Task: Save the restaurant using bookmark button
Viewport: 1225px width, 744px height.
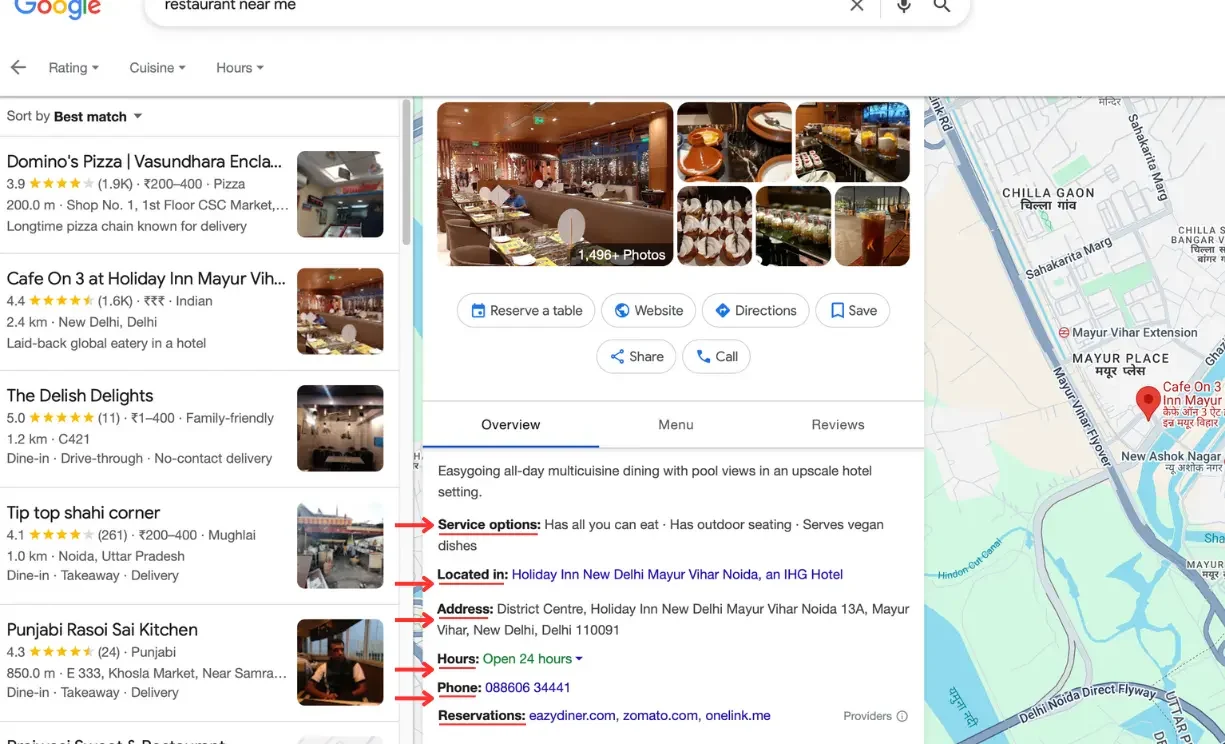Action: pos(853,311)
